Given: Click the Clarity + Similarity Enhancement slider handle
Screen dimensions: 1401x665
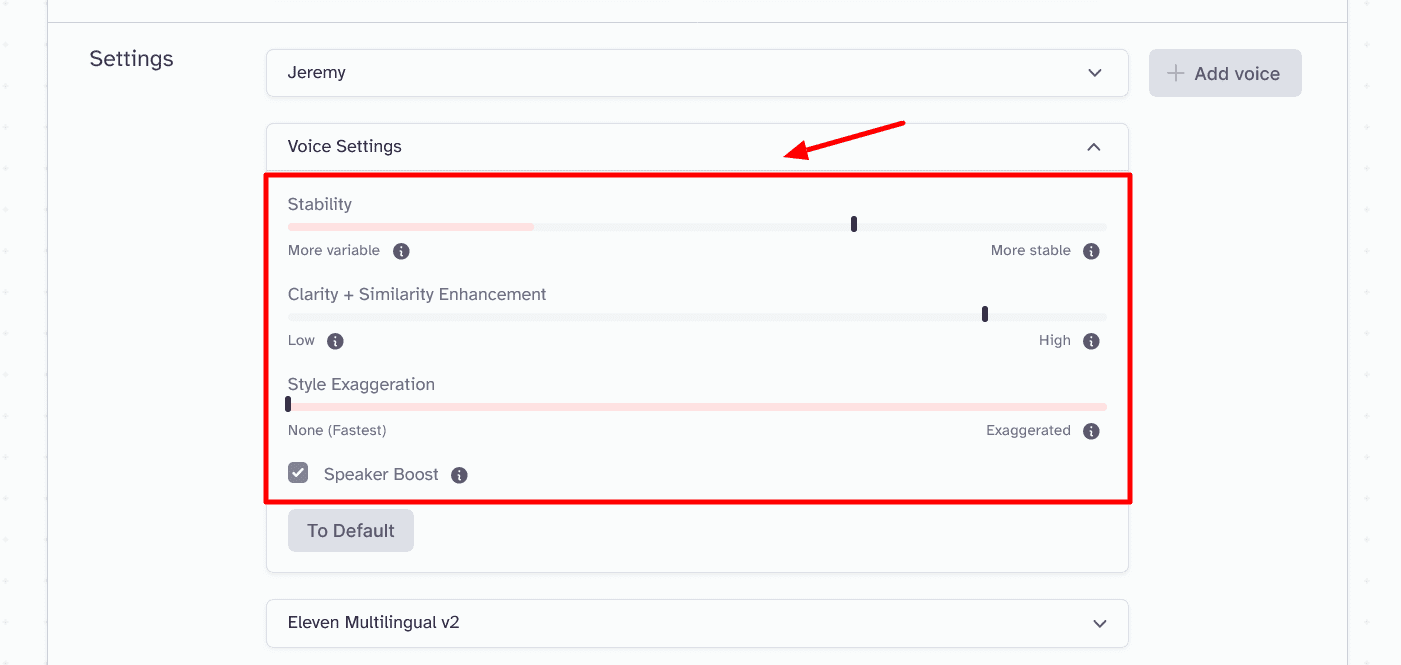Looking at the screenshot, I should click(x=985, y=314).
